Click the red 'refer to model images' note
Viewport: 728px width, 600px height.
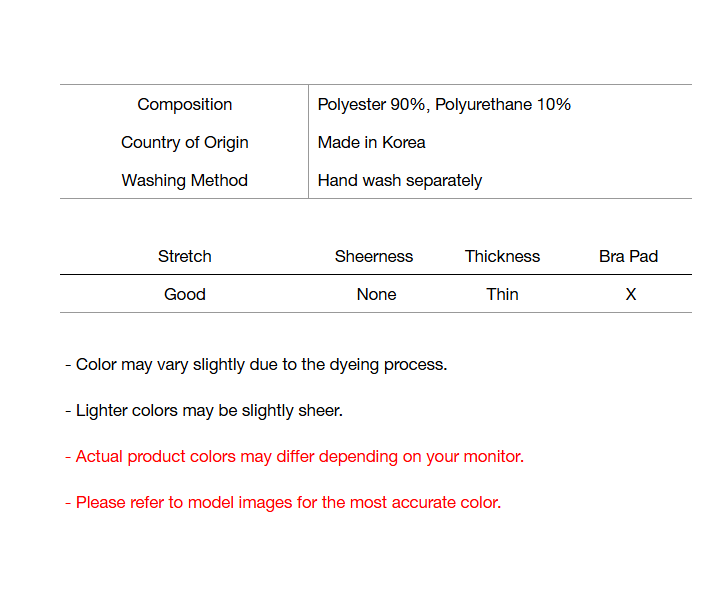pyautogui.click(x=283, y=502)
